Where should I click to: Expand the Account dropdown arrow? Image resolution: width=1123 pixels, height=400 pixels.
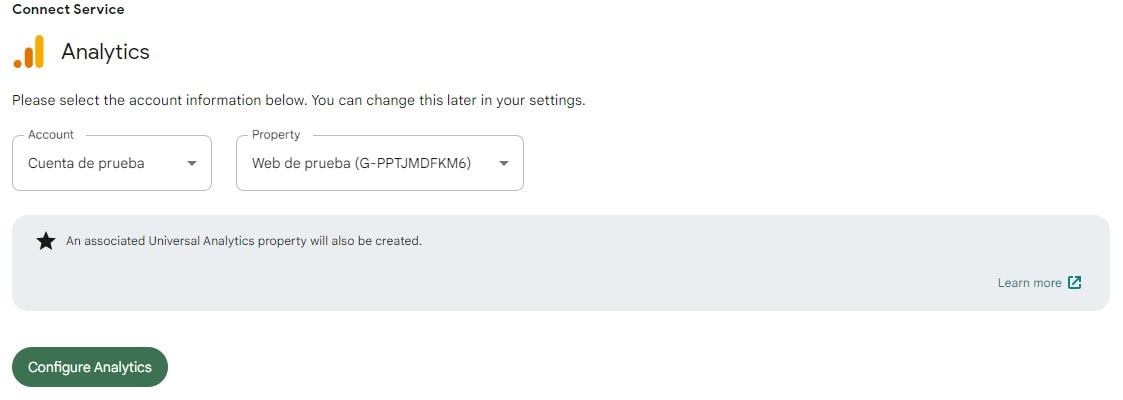tap(191, 163)
